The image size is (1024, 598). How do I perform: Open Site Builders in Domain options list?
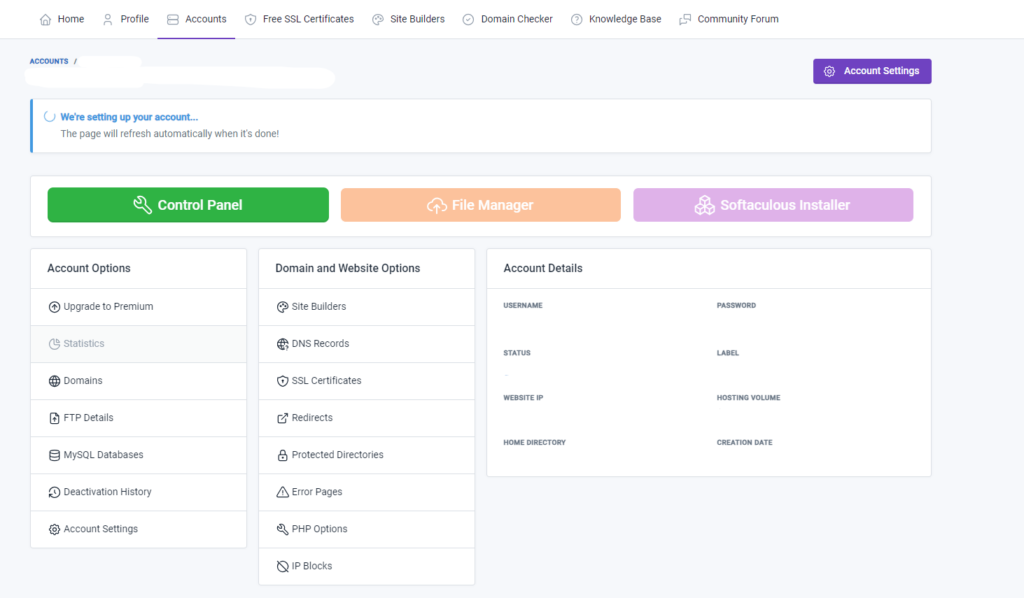coord(366,307)
